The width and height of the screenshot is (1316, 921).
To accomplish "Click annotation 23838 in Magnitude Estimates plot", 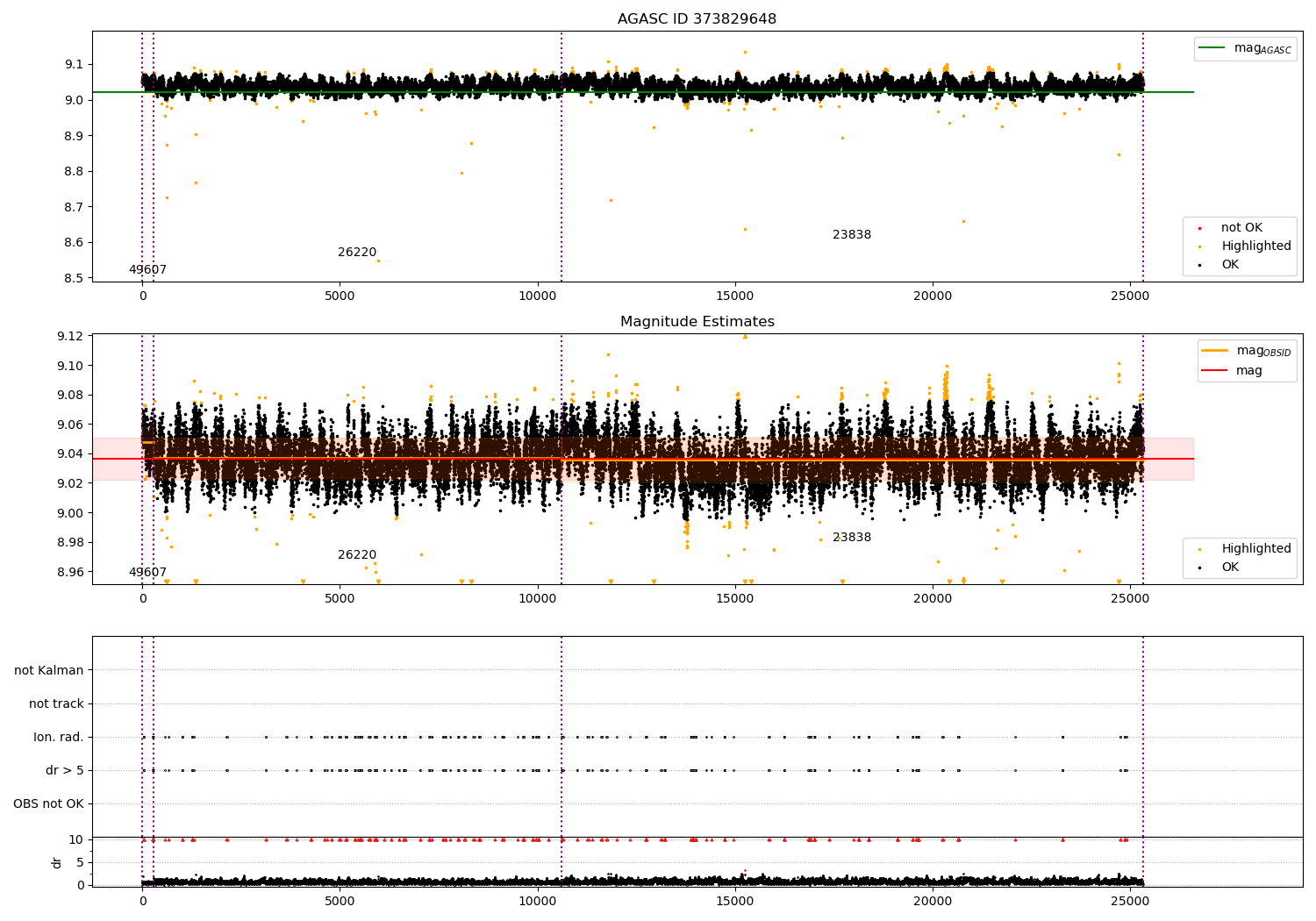I will (852, 538).
